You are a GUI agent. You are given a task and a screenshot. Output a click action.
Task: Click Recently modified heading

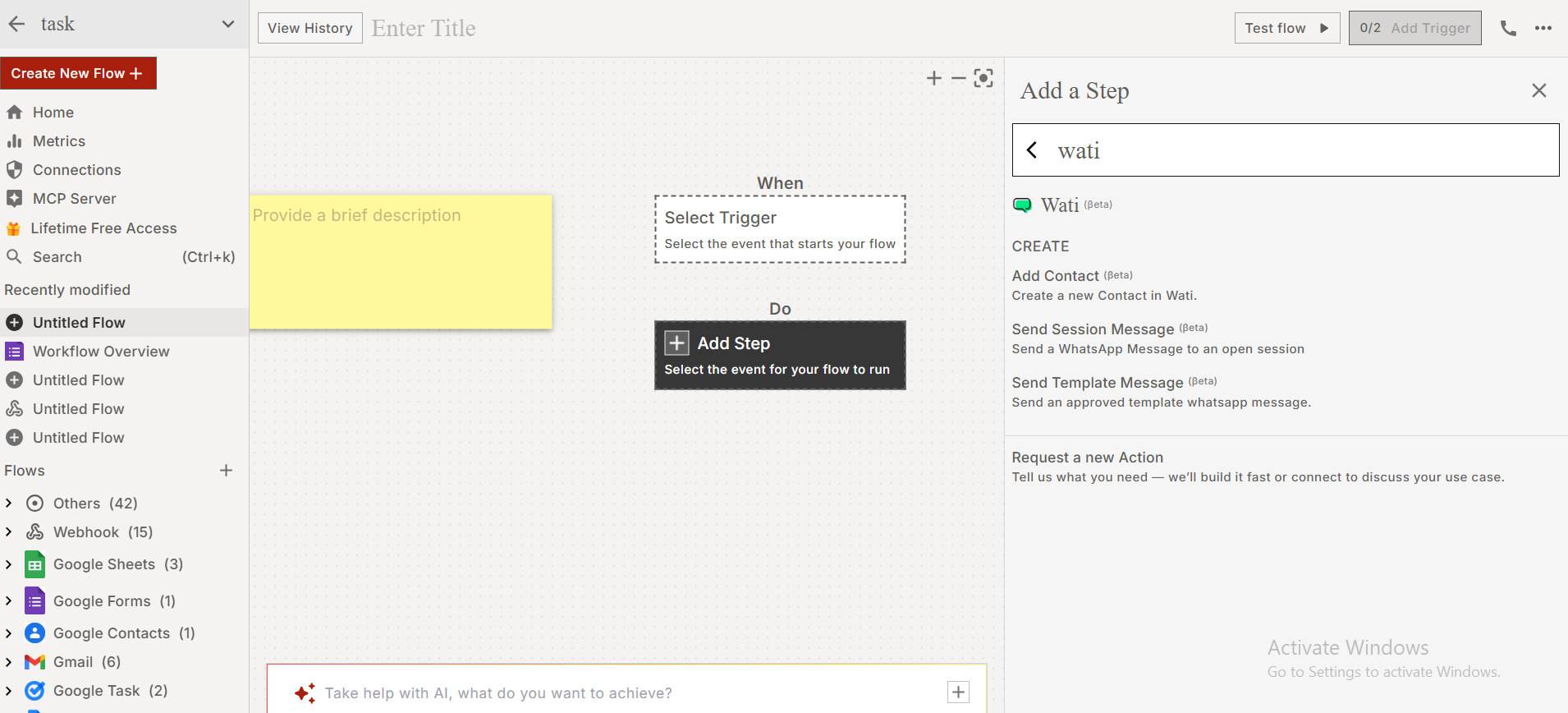tap(67, 290)
